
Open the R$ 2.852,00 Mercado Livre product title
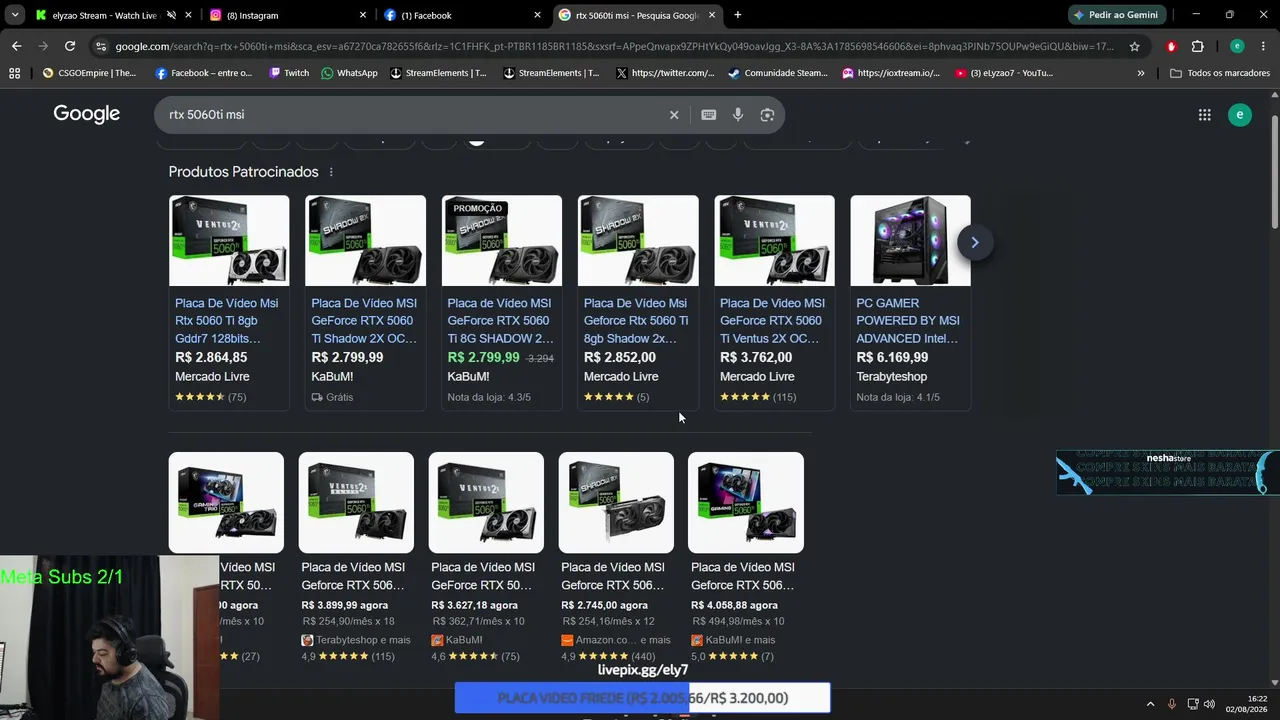636,320
